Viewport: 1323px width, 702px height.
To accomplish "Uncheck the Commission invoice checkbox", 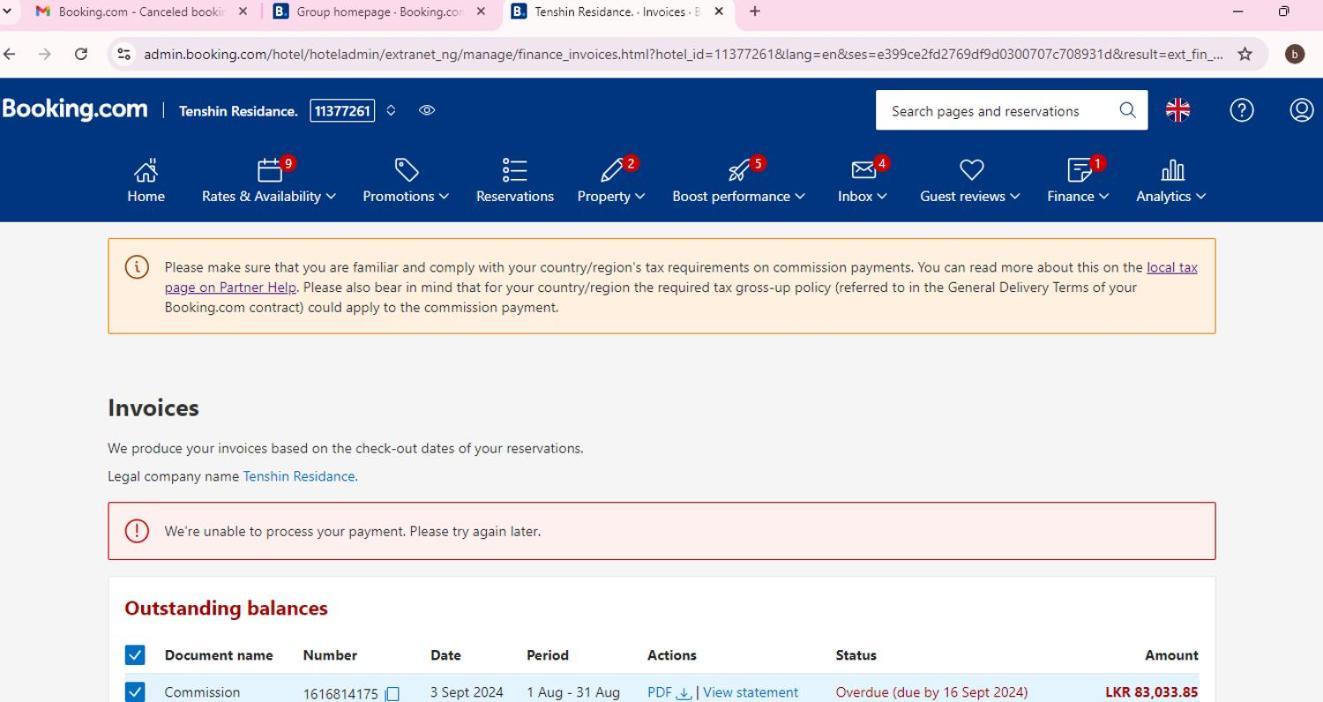I will pos(135,692).
